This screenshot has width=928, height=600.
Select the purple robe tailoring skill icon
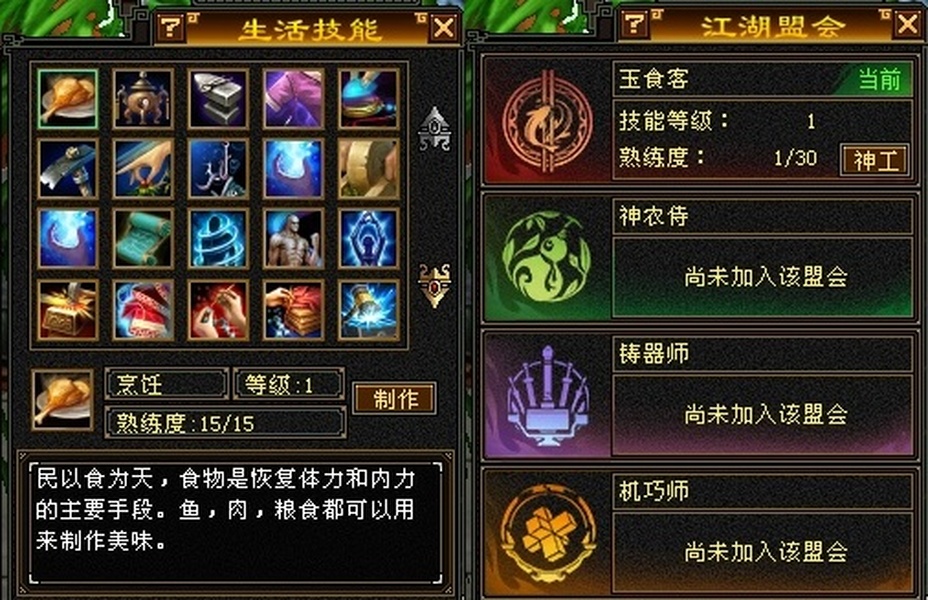point(294,98)
